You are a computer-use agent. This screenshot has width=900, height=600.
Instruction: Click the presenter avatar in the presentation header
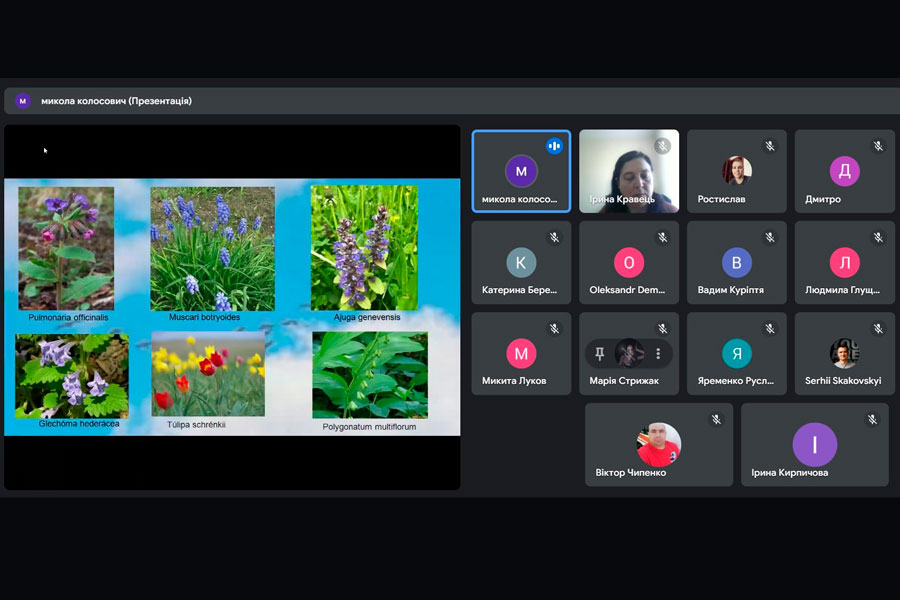click(22, 101)
